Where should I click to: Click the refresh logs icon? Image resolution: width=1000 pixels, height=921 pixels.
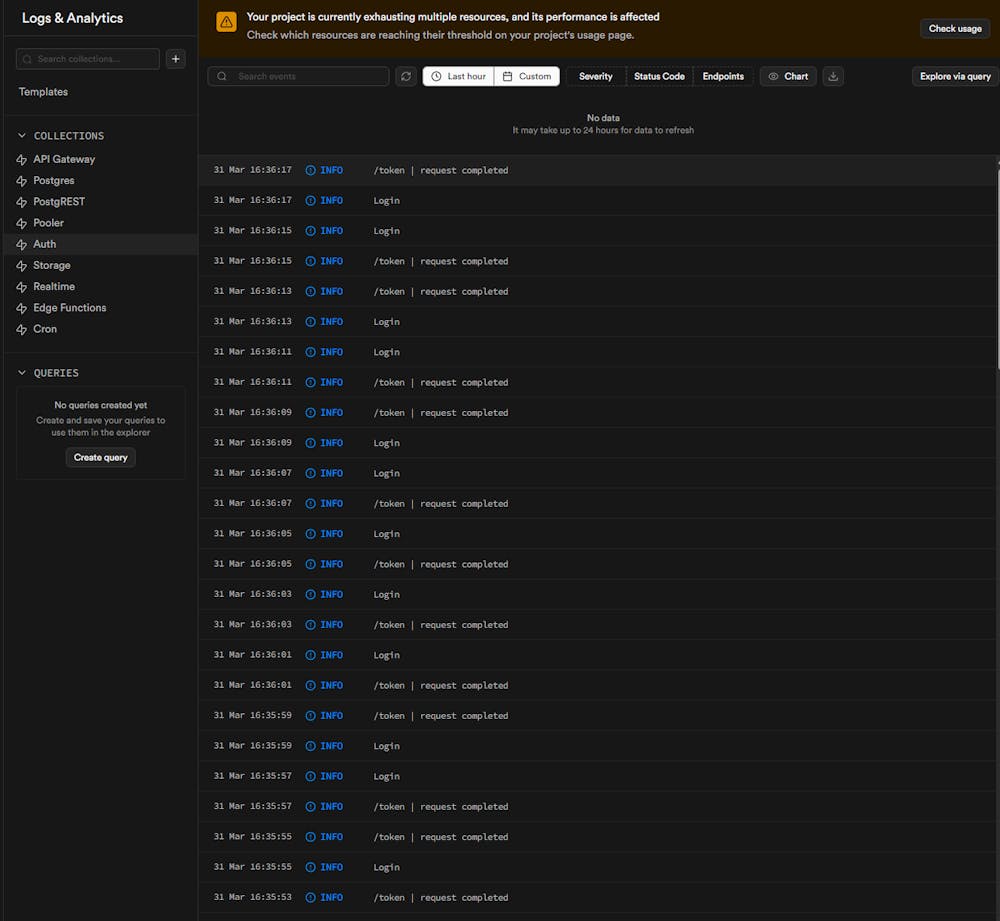405,76
